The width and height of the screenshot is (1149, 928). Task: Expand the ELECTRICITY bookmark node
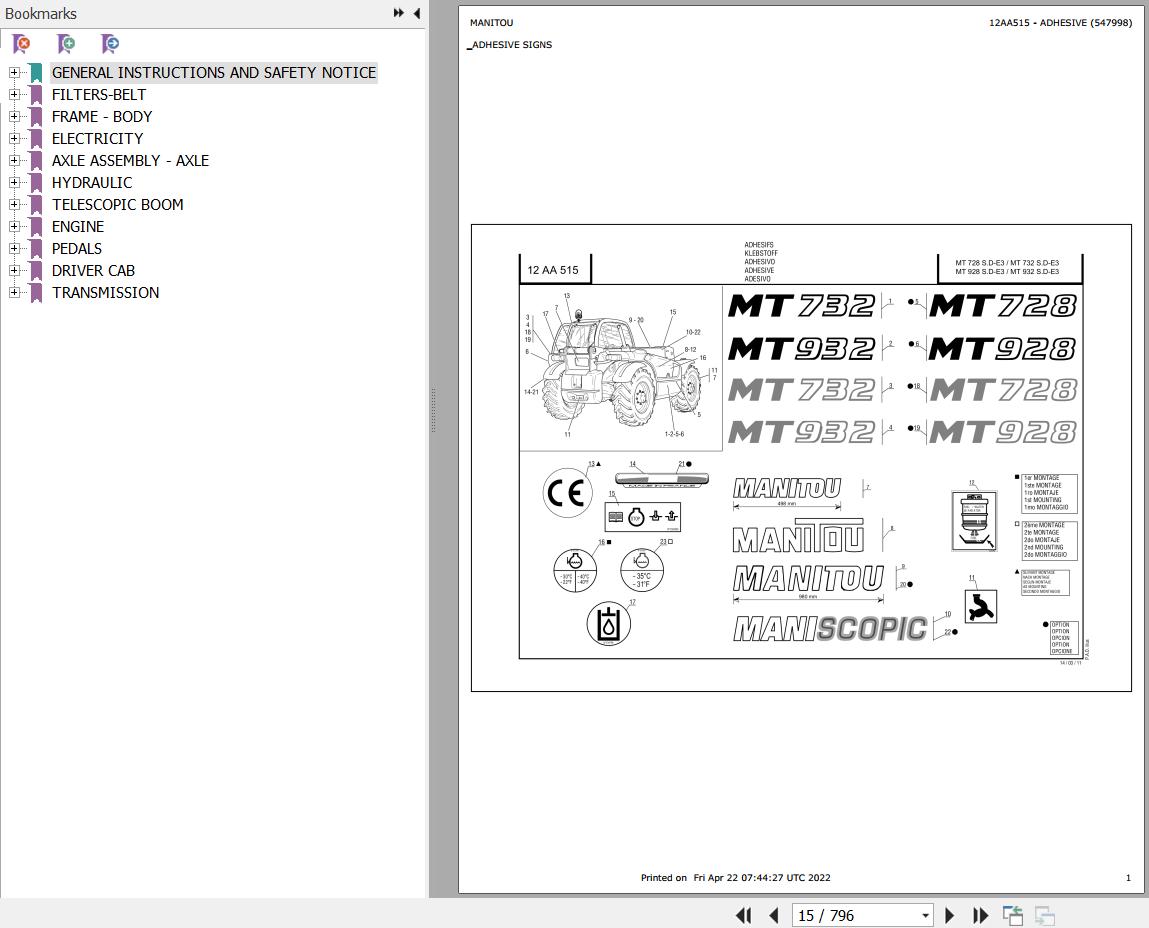click(14, 139)
